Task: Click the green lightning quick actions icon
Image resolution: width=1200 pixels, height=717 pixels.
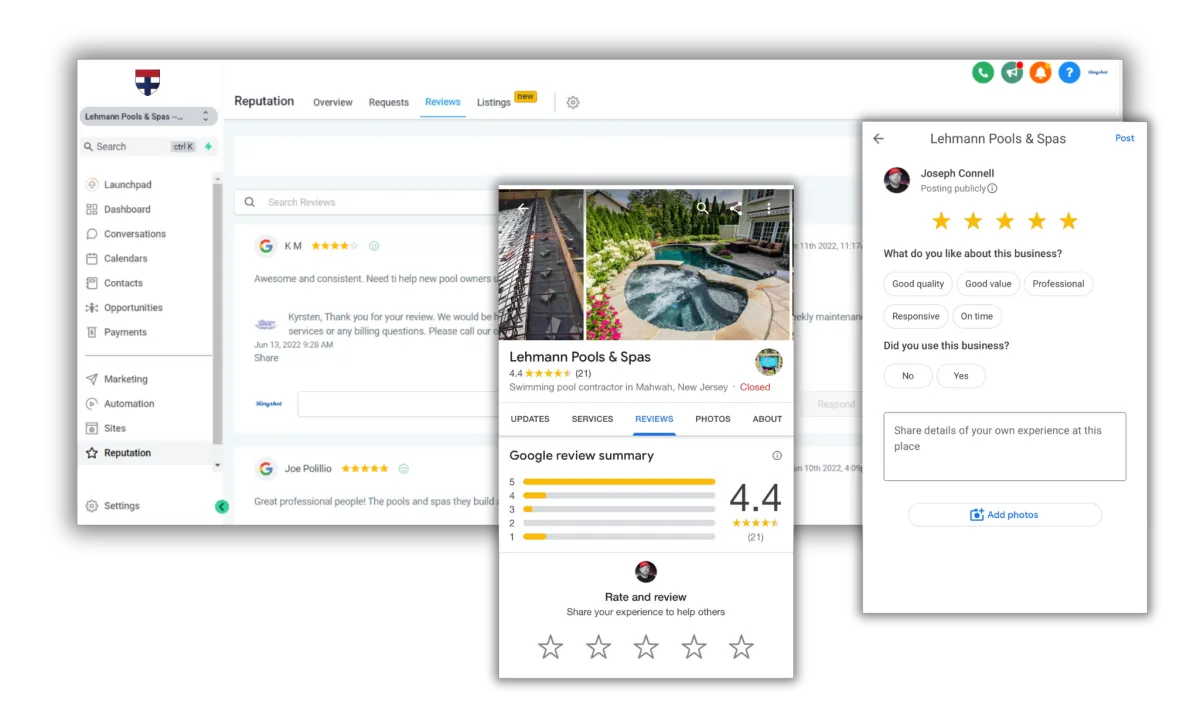Action: tap(208, 146)
